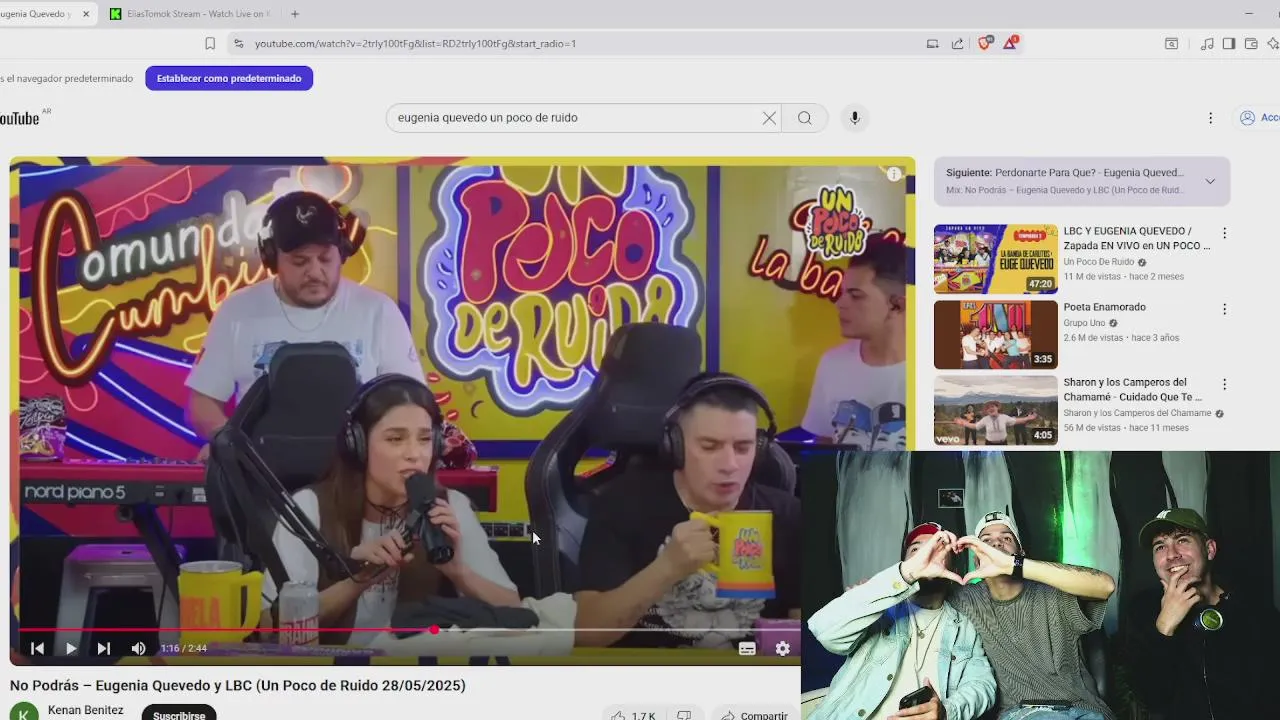Toggle subtitles in the player
Screen dimensions: 1280x720
tap(747, 648)
